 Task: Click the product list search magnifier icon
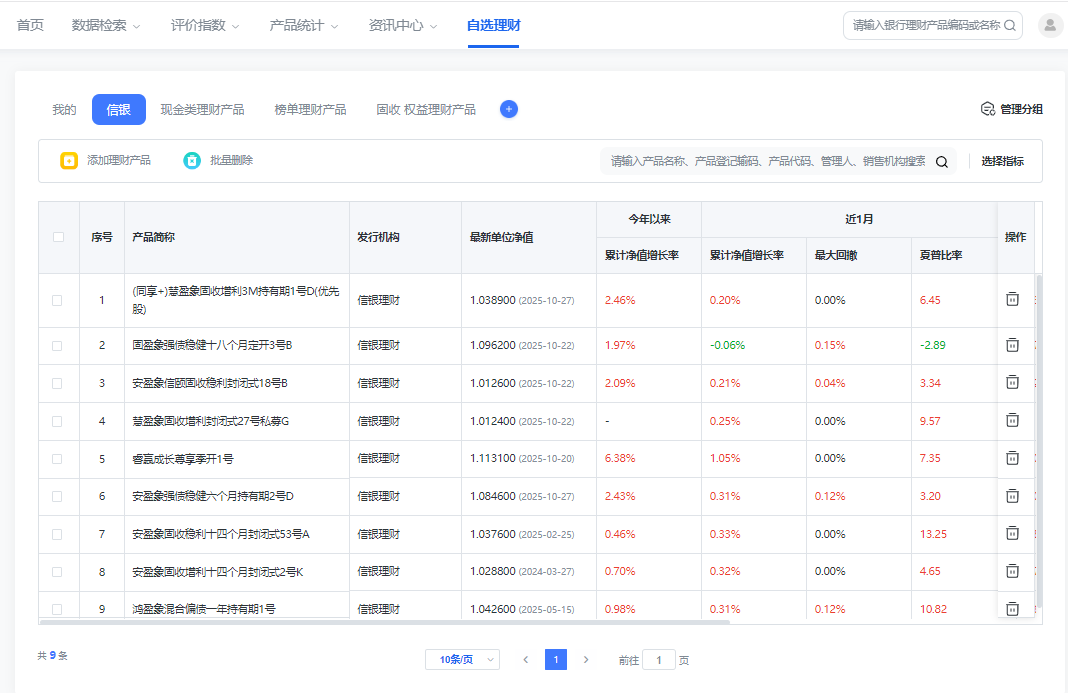click(x=941, y=162)
